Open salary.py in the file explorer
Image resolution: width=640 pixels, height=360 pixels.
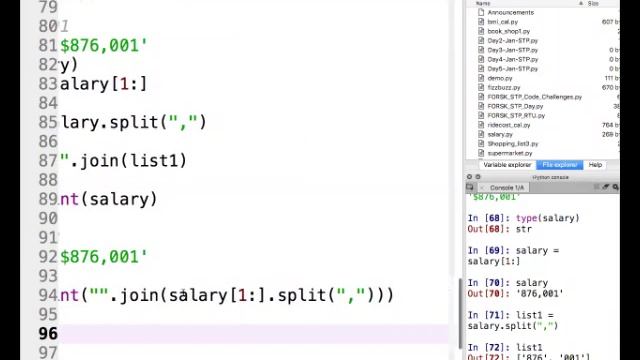(500, 134)
